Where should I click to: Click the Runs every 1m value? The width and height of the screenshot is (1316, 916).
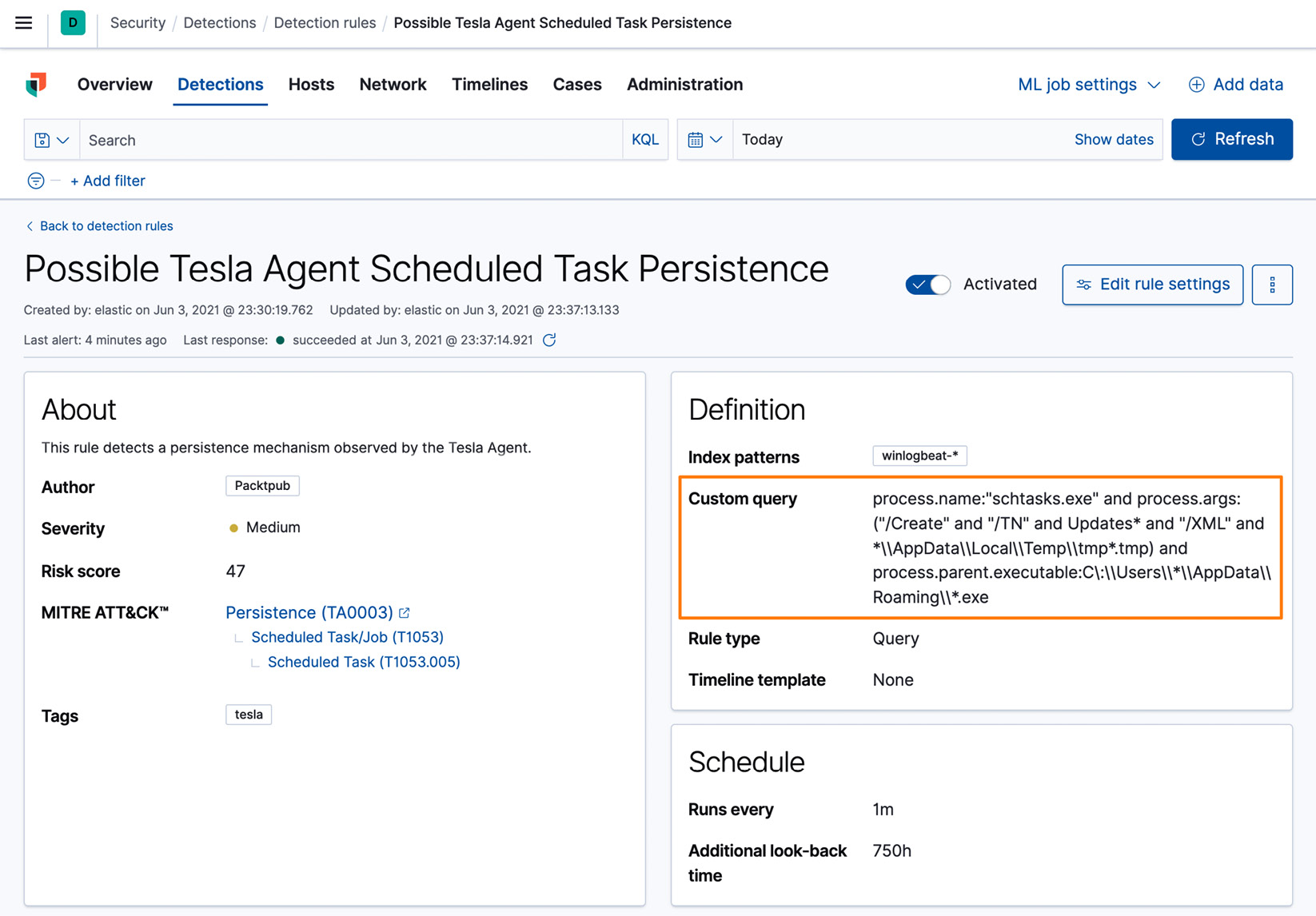click(x=883, y=810)
